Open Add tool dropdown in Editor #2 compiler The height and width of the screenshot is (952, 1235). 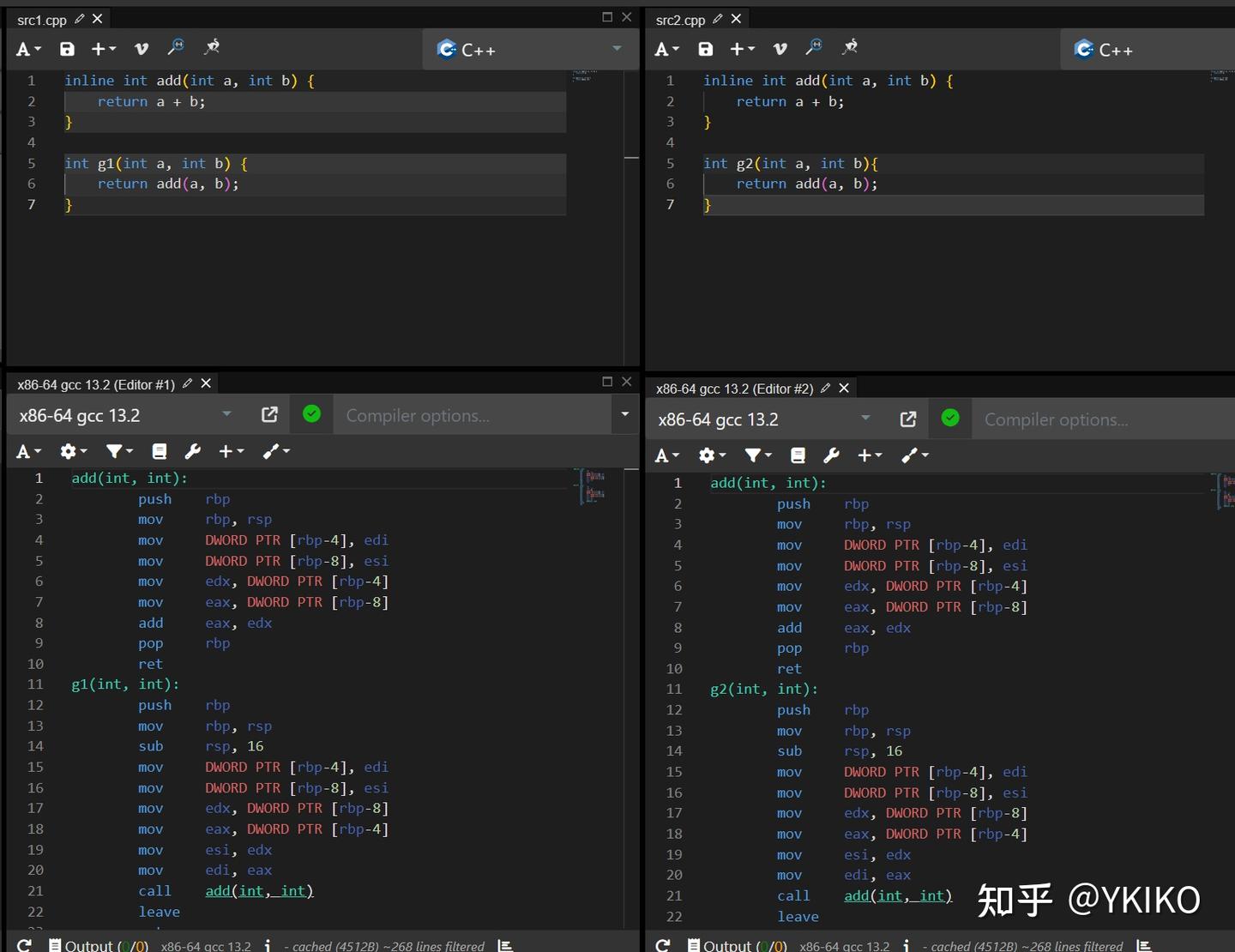[x=915, y=455]
